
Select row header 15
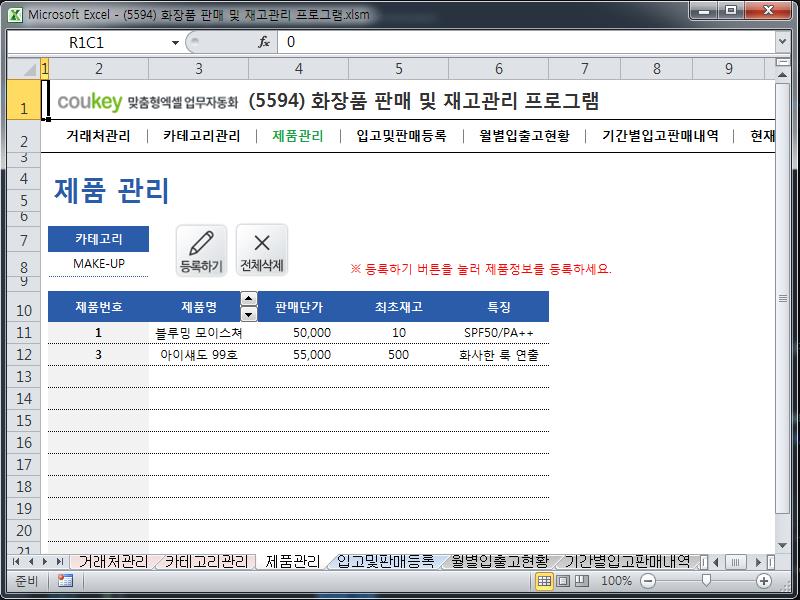coord(24,420)
